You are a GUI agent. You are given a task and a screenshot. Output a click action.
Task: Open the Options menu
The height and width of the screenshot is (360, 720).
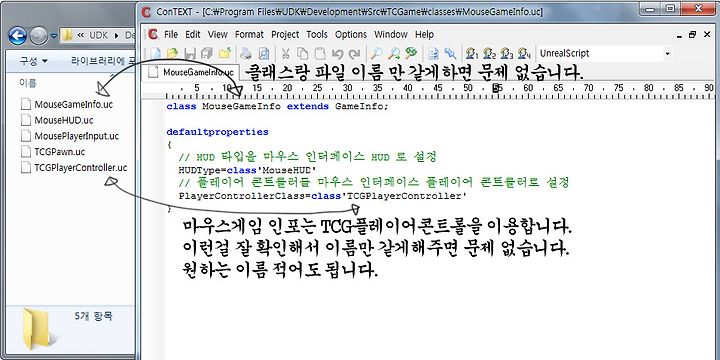point(351,34)
